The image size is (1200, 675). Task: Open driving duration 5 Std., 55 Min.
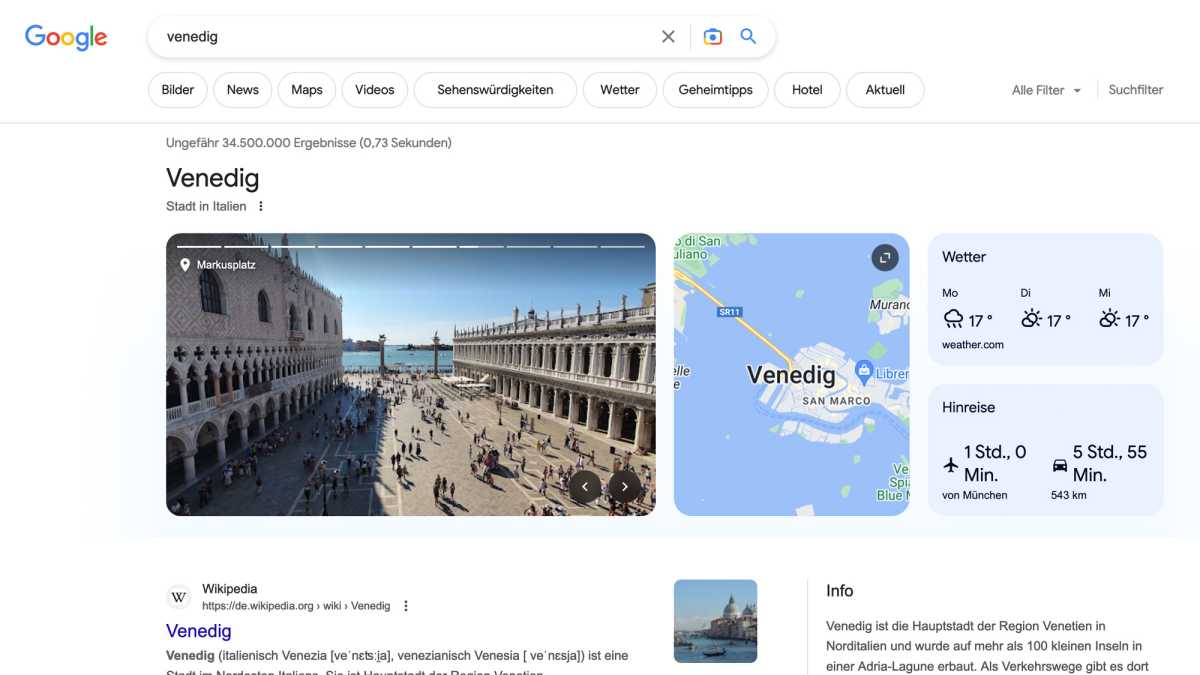tap(1110, 463)
